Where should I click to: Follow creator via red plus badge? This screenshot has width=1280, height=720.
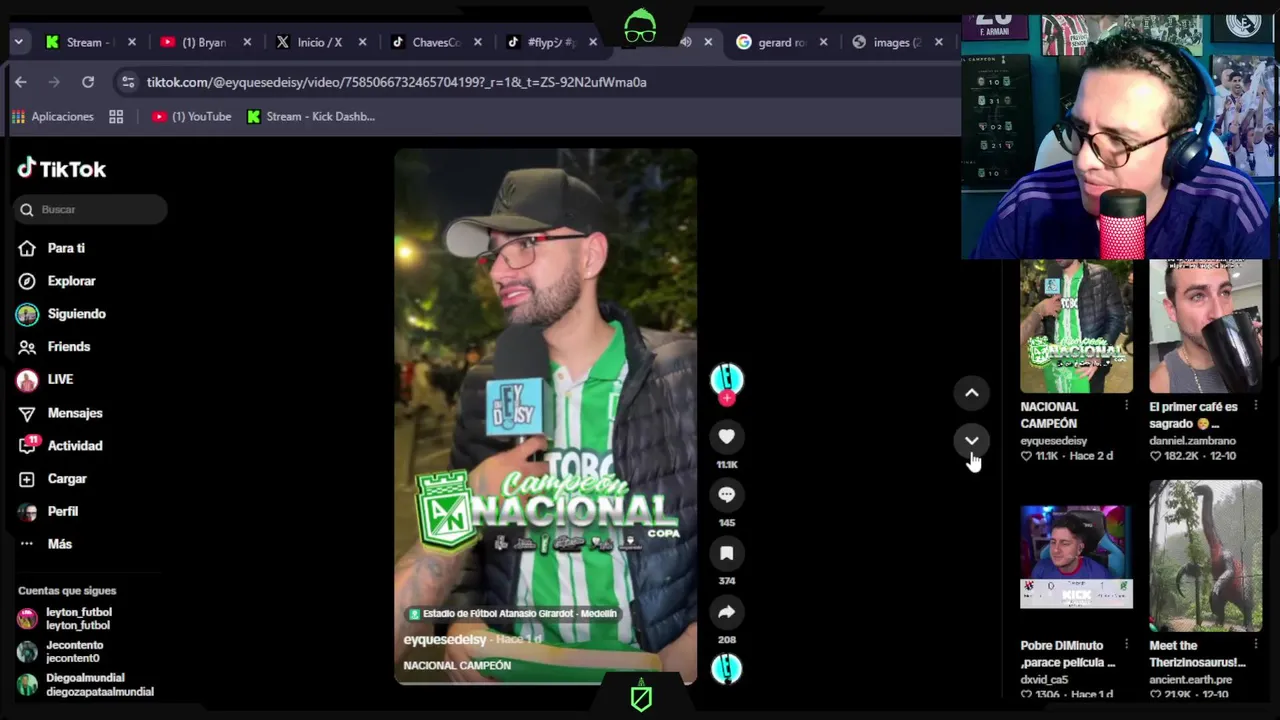point(727,398)
